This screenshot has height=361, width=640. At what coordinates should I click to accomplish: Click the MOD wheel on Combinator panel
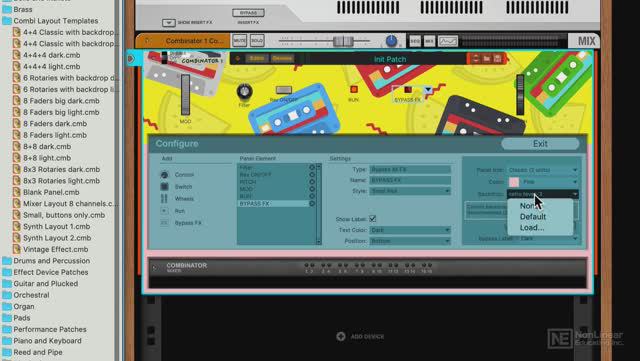point(185,95)
